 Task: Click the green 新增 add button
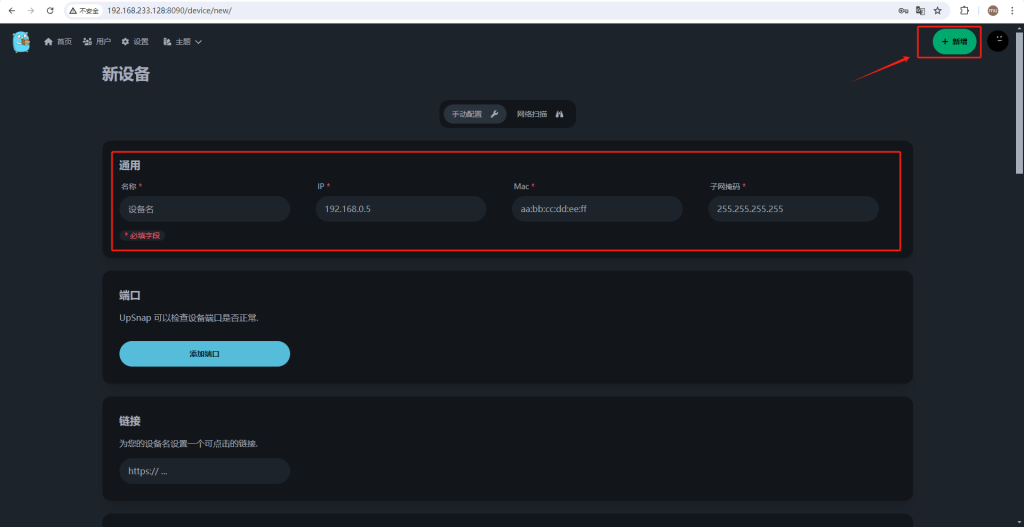pyautogui.click(x=954, y=42)
